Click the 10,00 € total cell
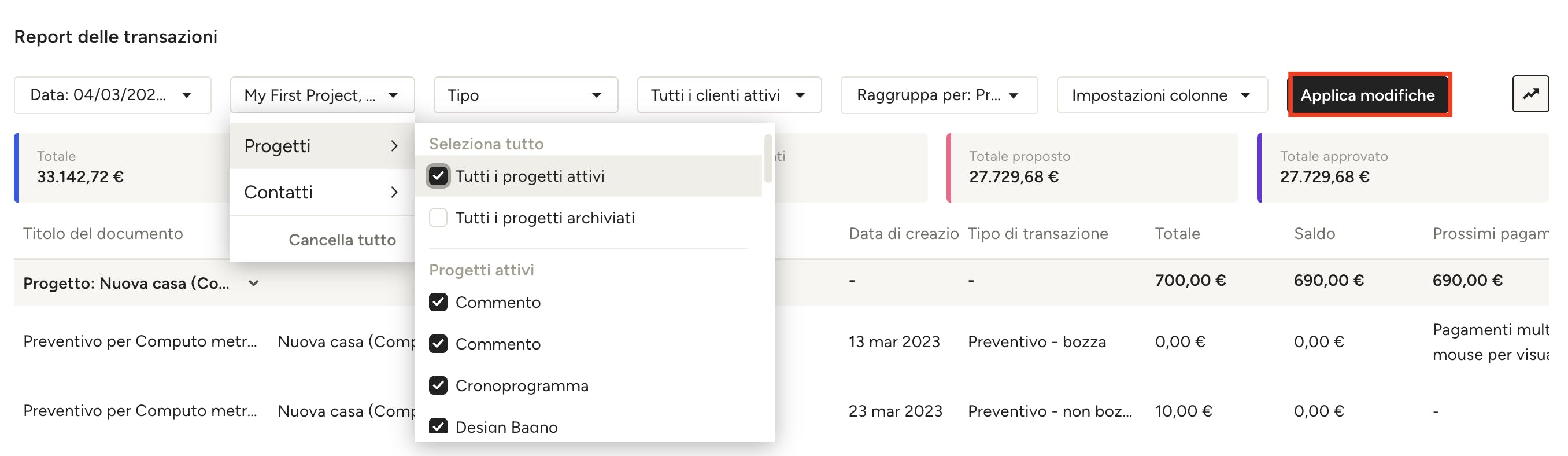The height and width of the screenshot is (456, 1568). tap(1184, 411)
